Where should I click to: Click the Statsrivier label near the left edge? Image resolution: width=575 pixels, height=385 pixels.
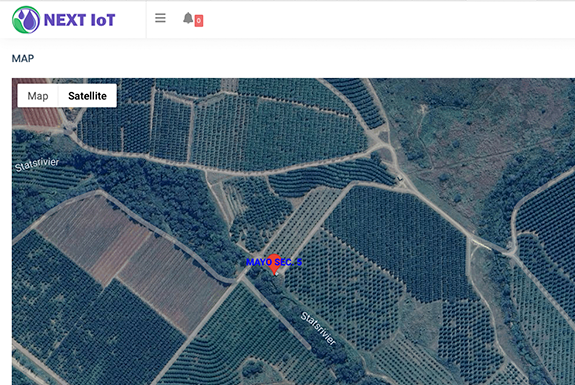click(x=37, y=164)
